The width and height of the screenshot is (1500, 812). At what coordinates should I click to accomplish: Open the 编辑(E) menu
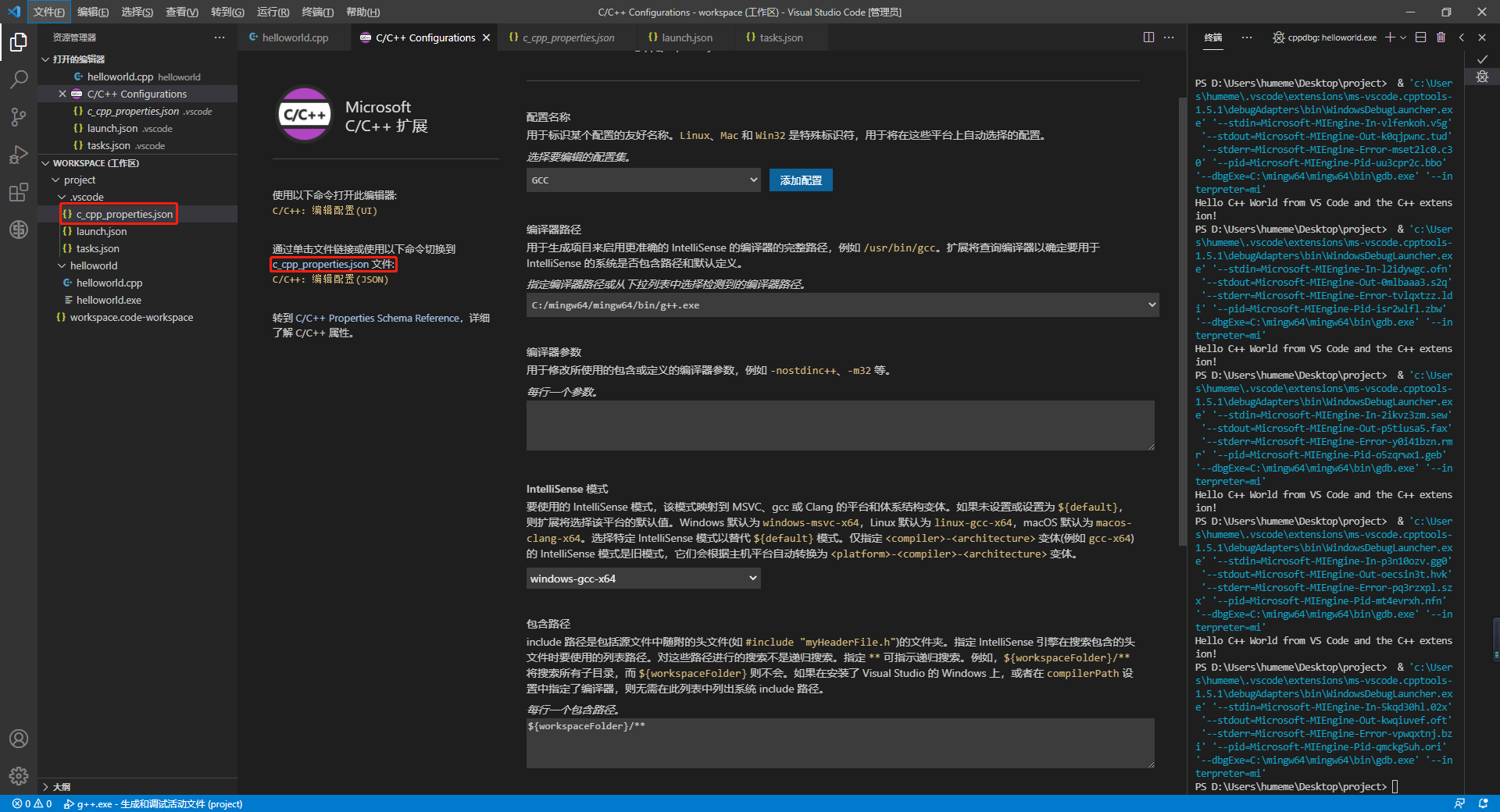point(93,12)
